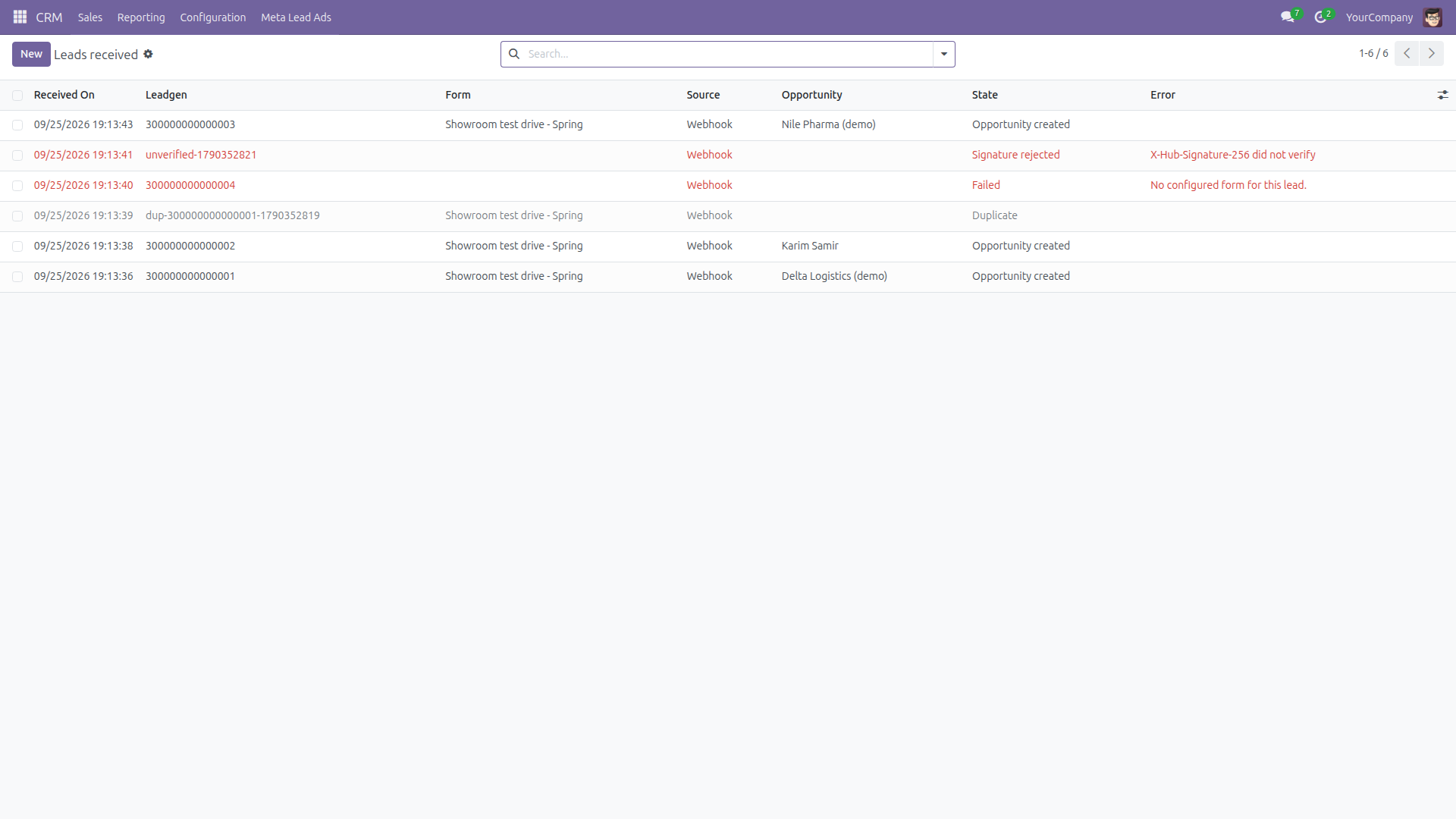Image resolution: width=1456 pixels, height=819 pixels.
Task: Create a New lead record
Action: coord(31,54)
